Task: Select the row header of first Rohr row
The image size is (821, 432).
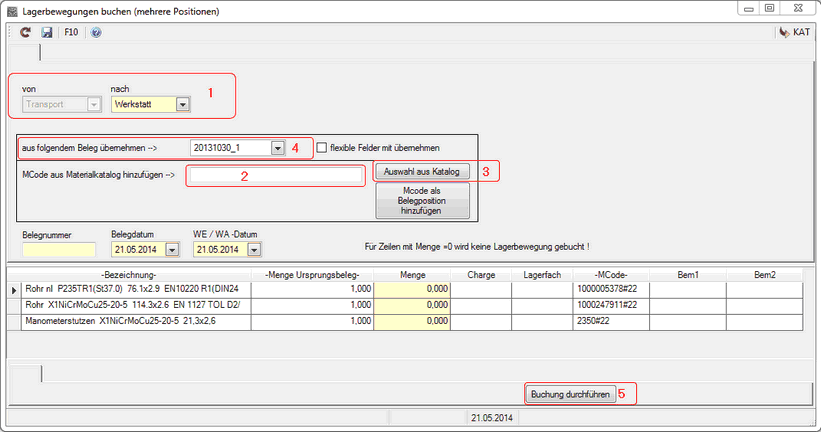Action: coord(14,289)
